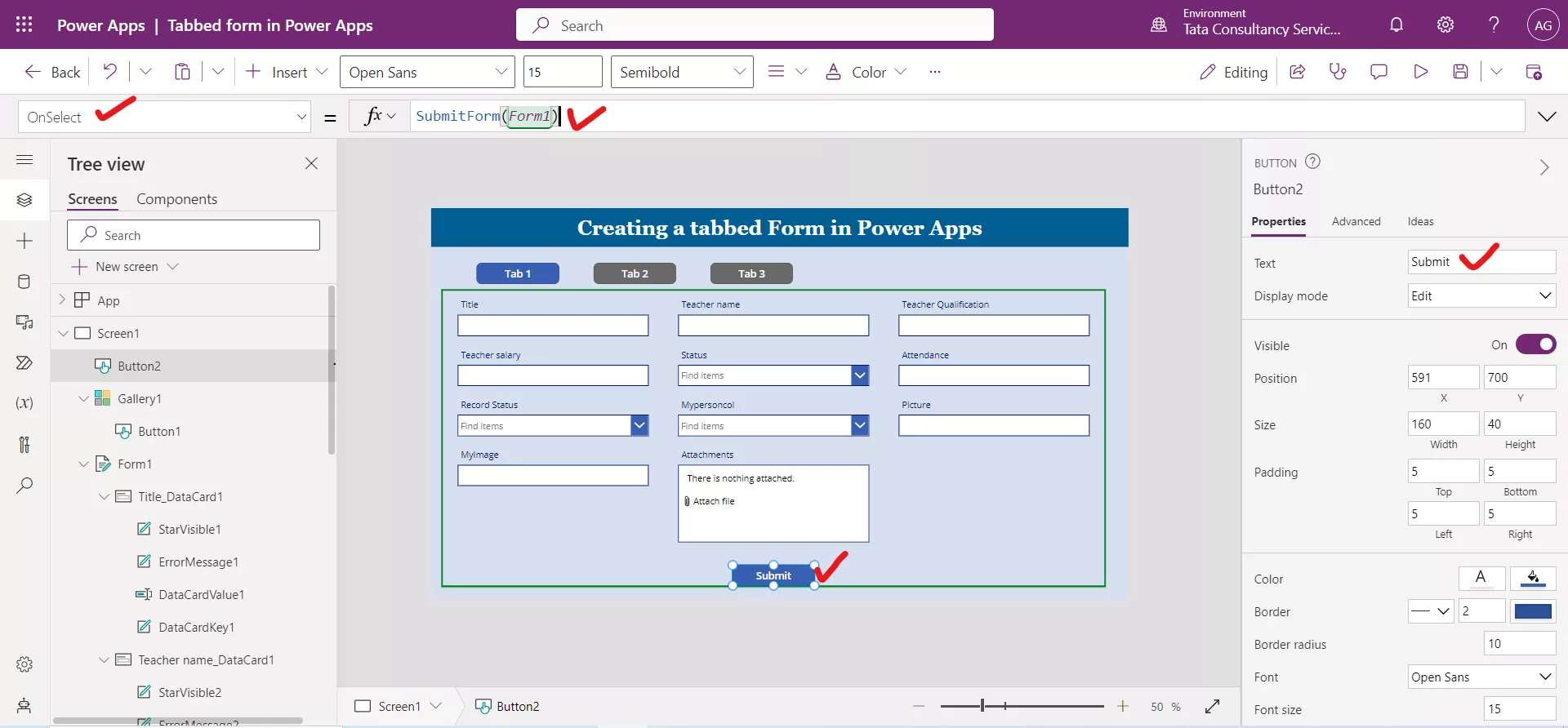This screenshot has height=728, width=1568.
Task: Open the font family Open Sans dropdown
Action: tap(427, 72)
